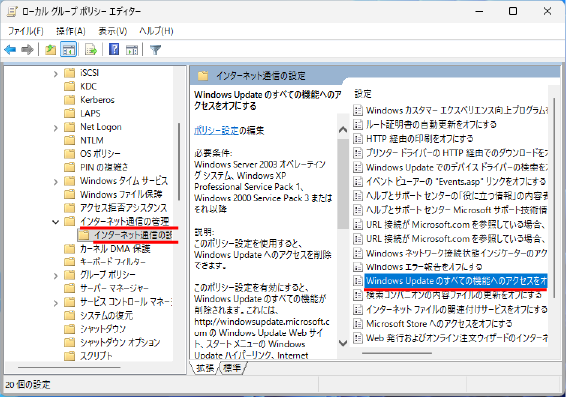The height and width of the screenshot is (398, 566).
Task: Select Windows Update でのデバイス ドライバー policy
Action: 457,168
